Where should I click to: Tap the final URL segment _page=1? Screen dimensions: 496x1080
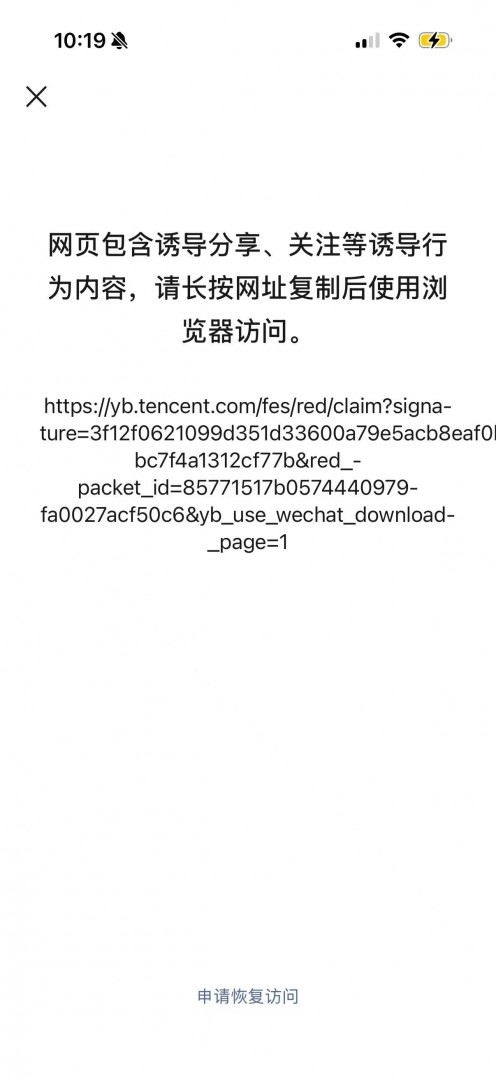(248, 543)
